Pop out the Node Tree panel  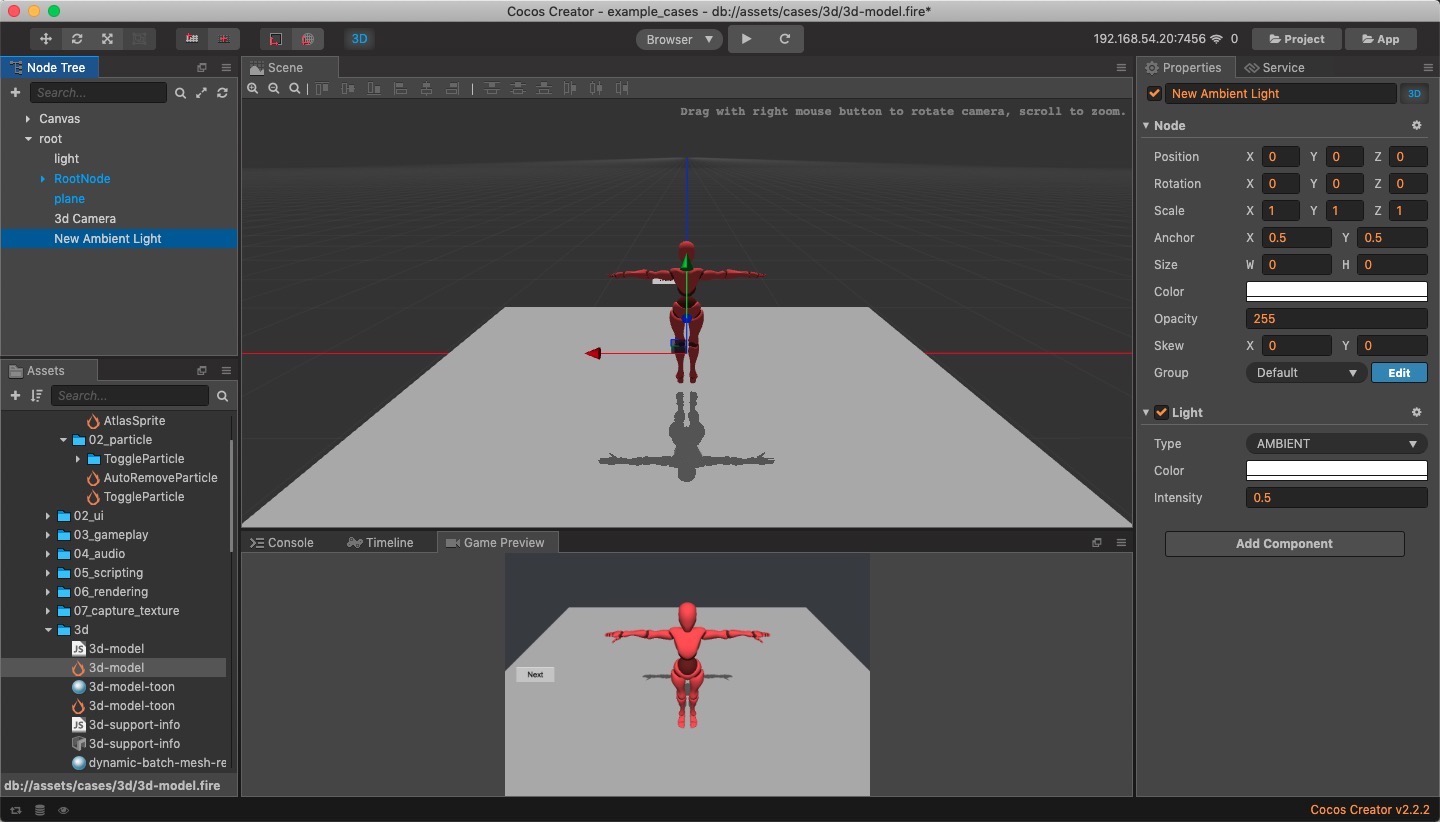pyautogui.click(x=202, y=67)
